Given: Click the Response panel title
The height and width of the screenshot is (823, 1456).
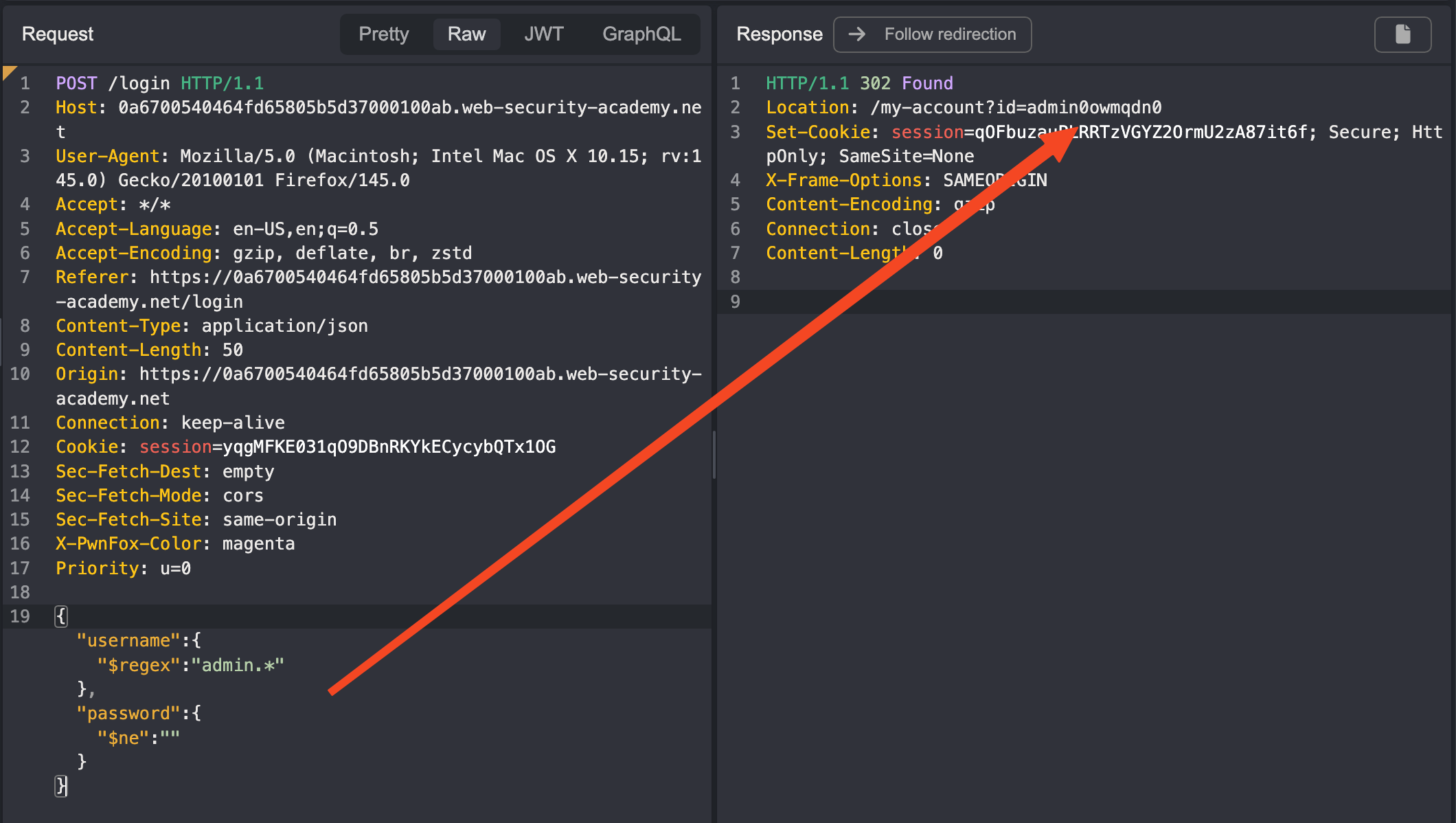Looking at the screenshot, I should coord(779,34).
